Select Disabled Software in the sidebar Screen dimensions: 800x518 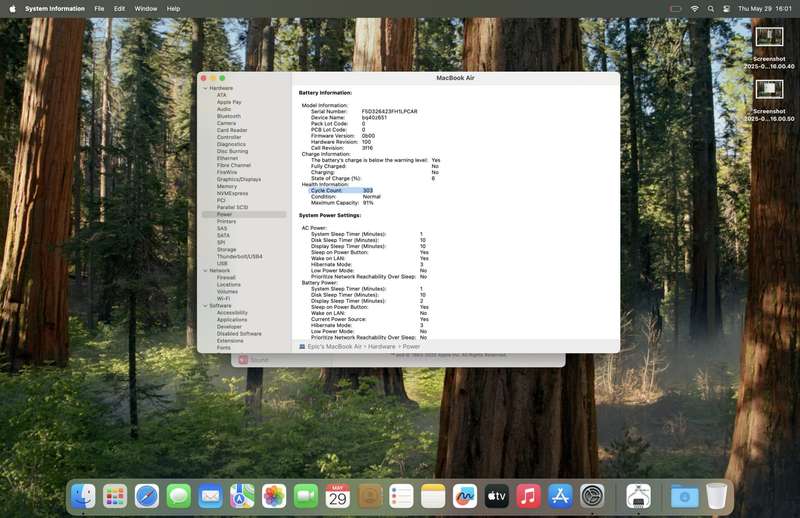(x=239, y=334)
